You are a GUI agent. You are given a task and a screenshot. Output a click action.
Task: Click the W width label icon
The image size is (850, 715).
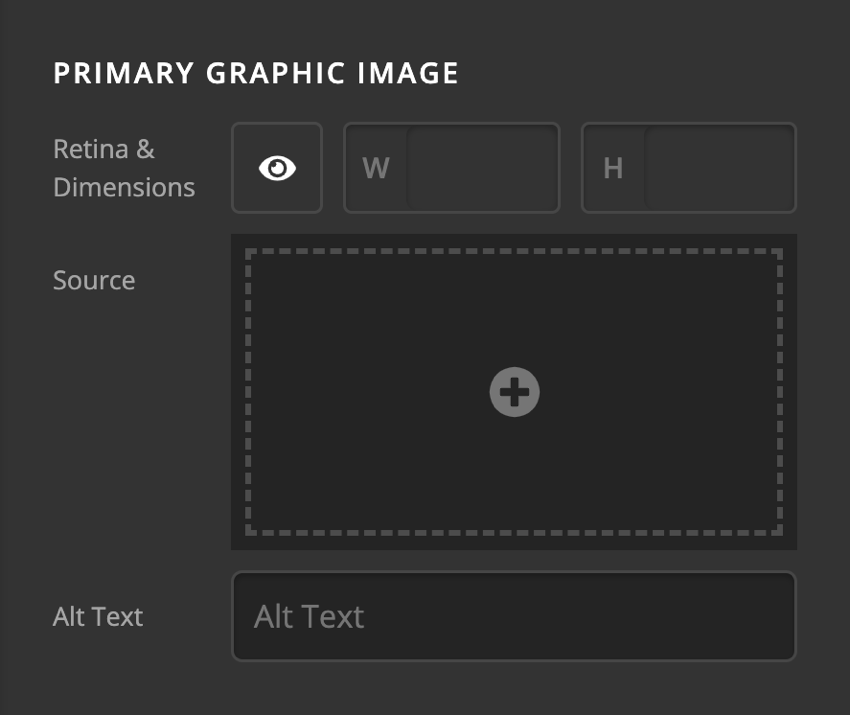(x=376, y=168)
